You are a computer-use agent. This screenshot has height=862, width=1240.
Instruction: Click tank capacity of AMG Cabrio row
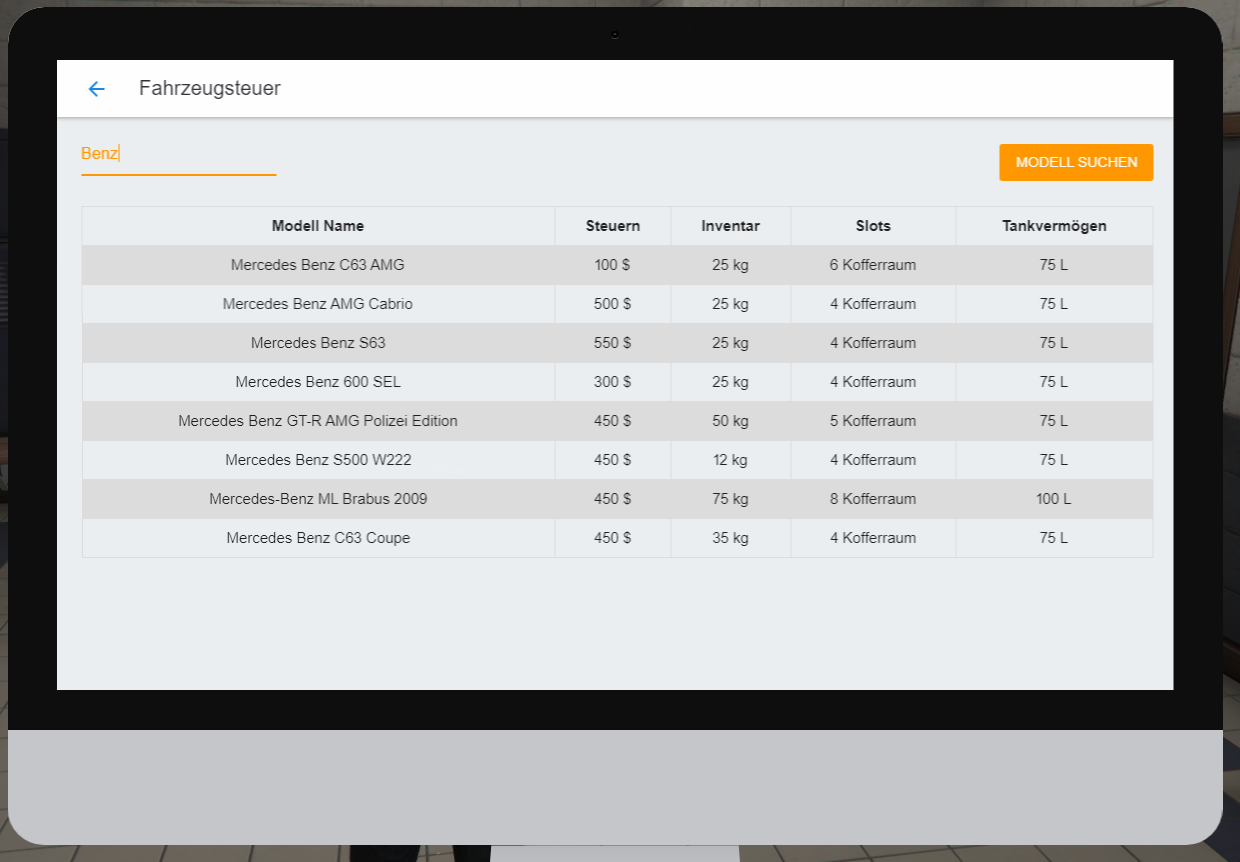pyautogui.click(x=1054, y=304)
